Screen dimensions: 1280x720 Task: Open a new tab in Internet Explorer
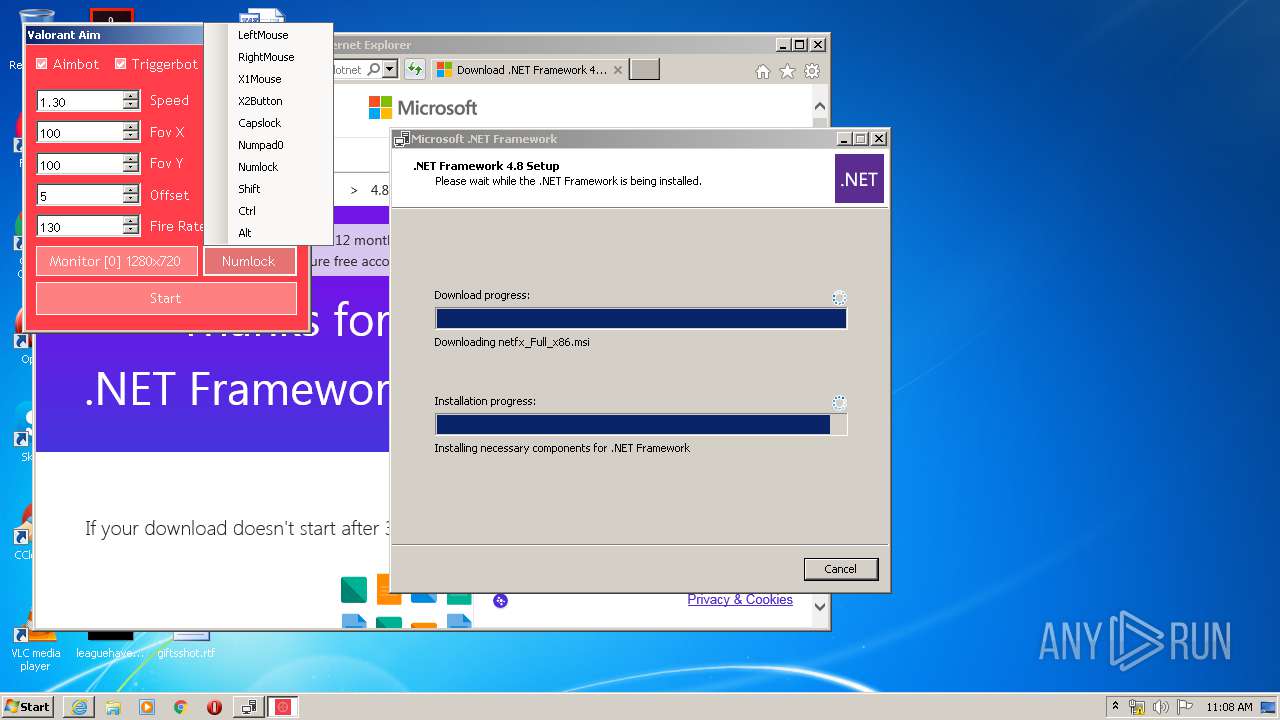[x=645, y=70]
